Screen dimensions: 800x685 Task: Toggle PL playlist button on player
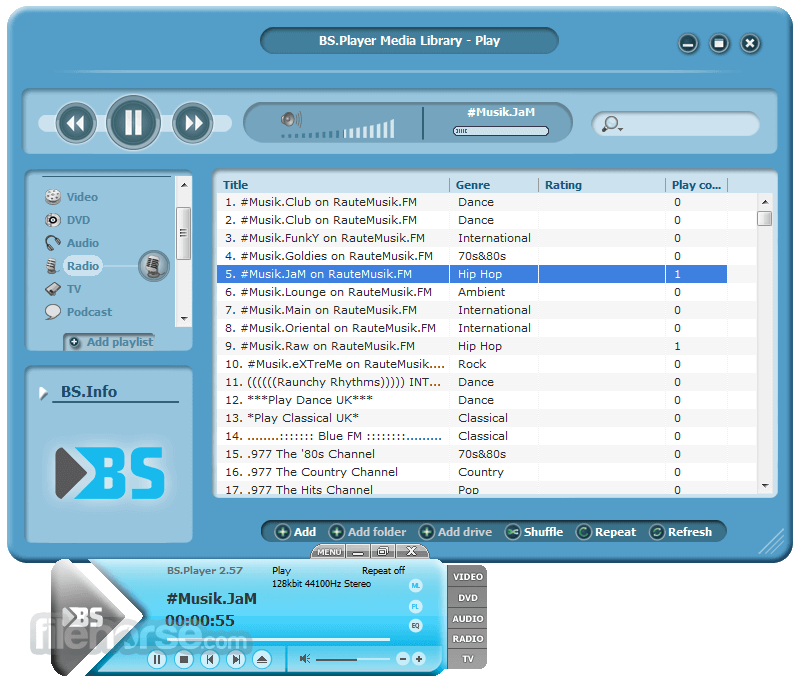[416, 606]
